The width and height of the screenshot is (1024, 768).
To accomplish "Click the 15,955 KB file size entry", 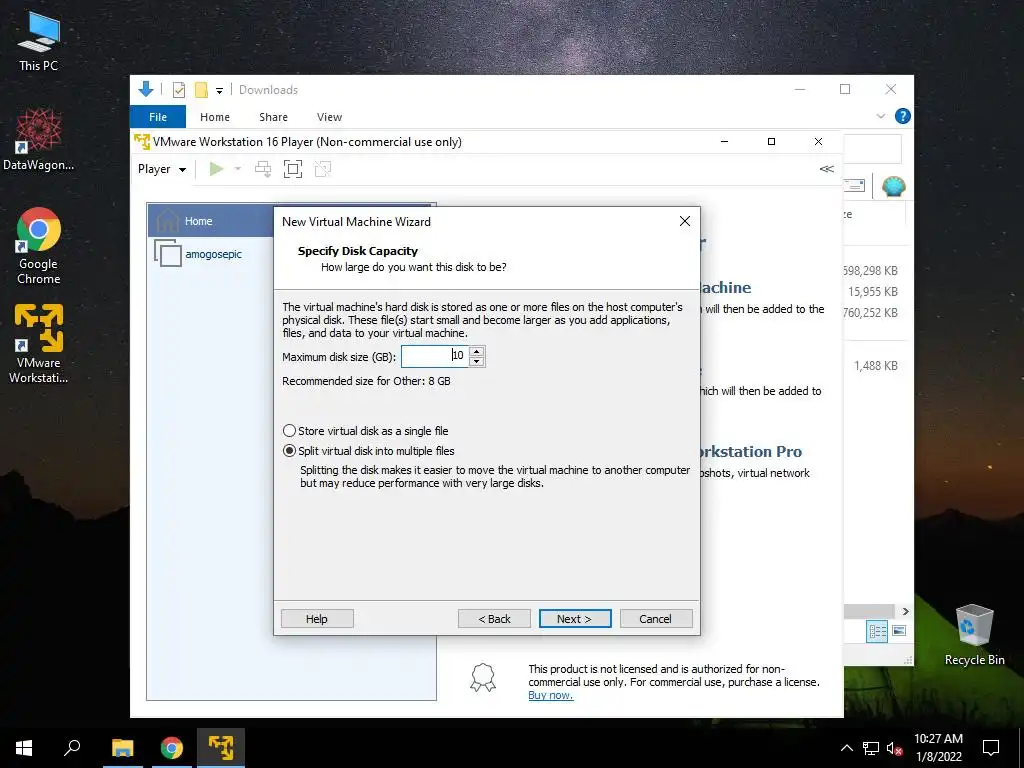I will point(872,291).
